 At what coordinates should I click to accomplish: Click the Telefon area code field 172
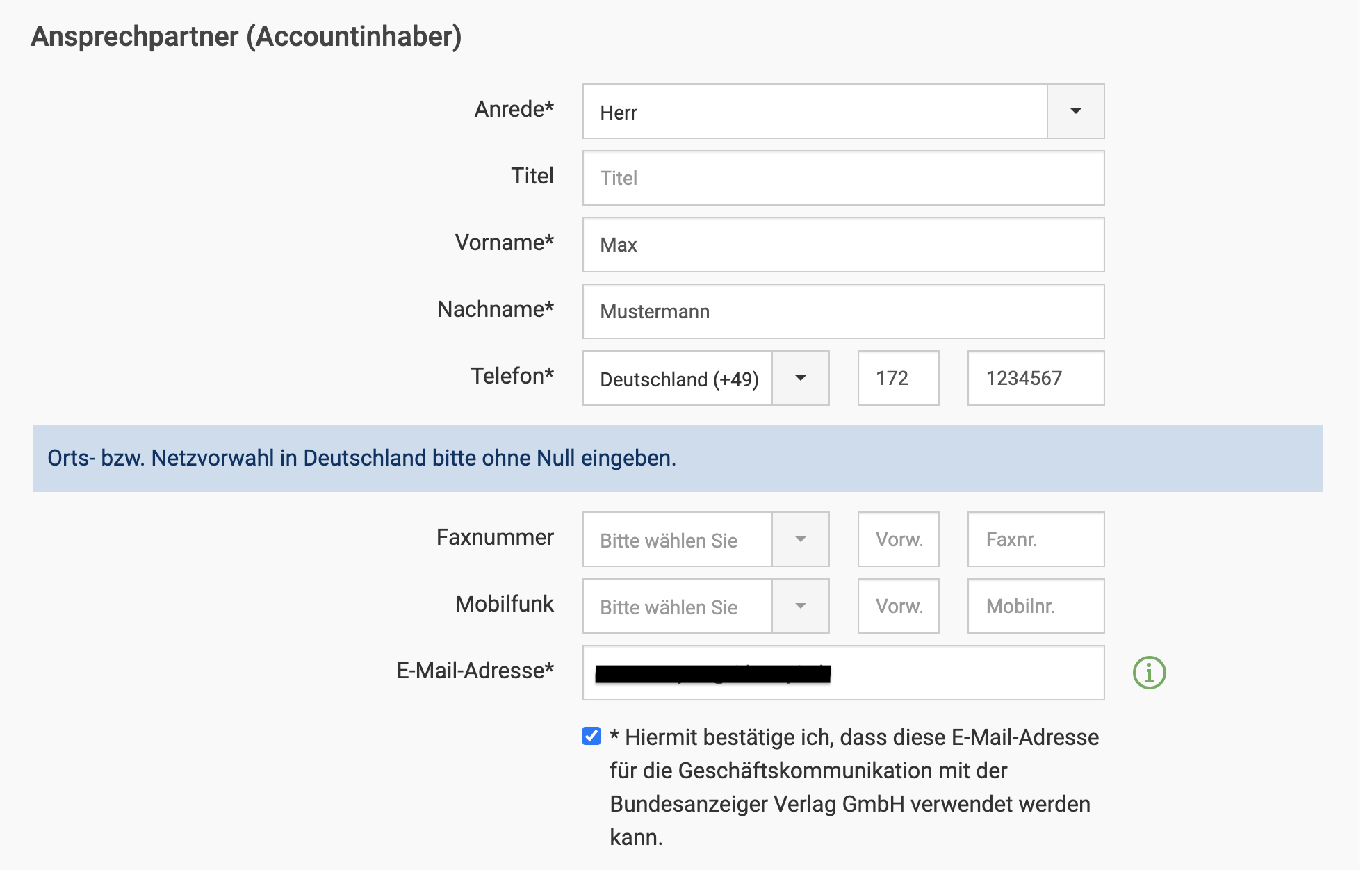pos(898,378)
